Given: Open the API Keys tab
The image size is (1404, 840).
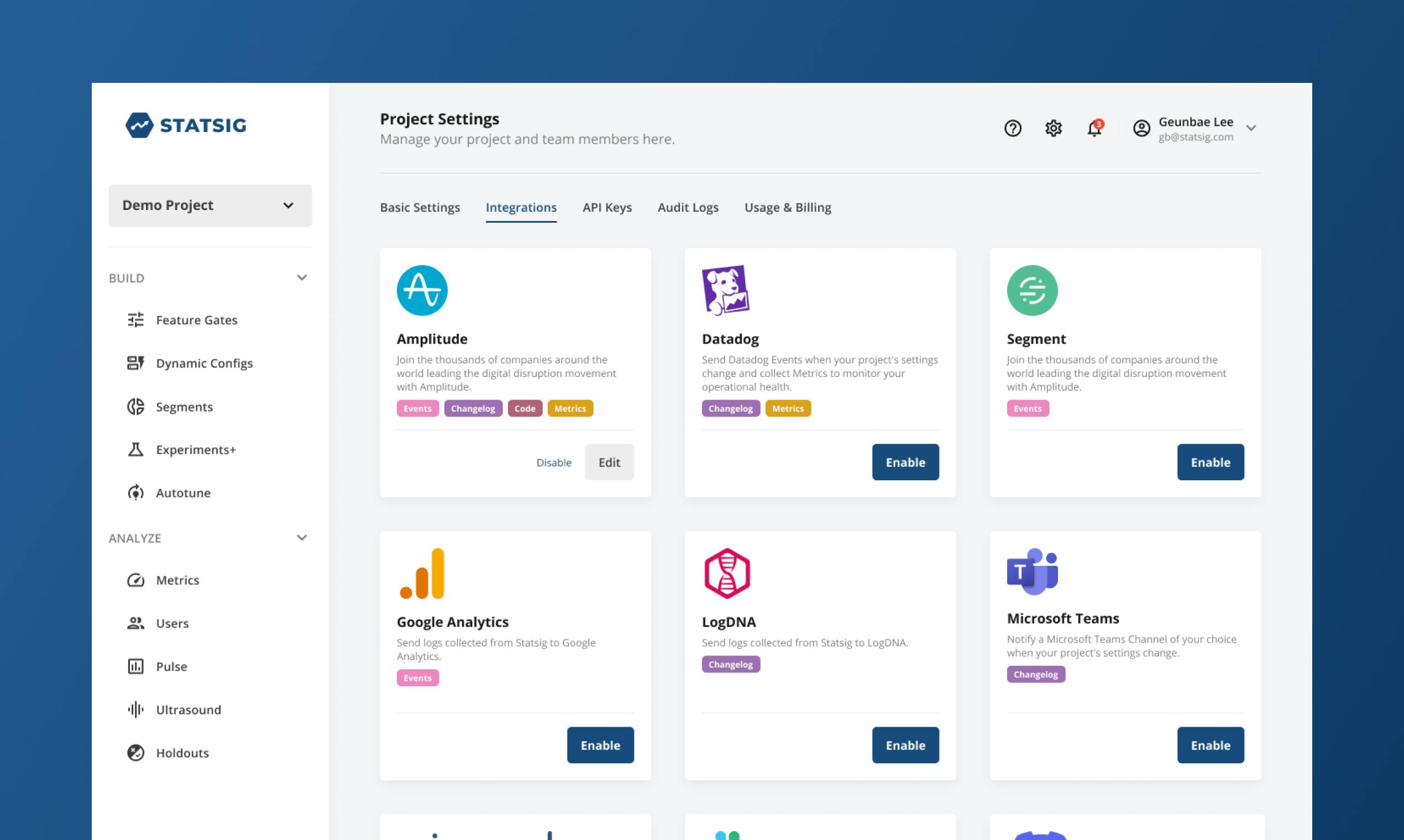Looking at the screenshot, I should point(607,207).
